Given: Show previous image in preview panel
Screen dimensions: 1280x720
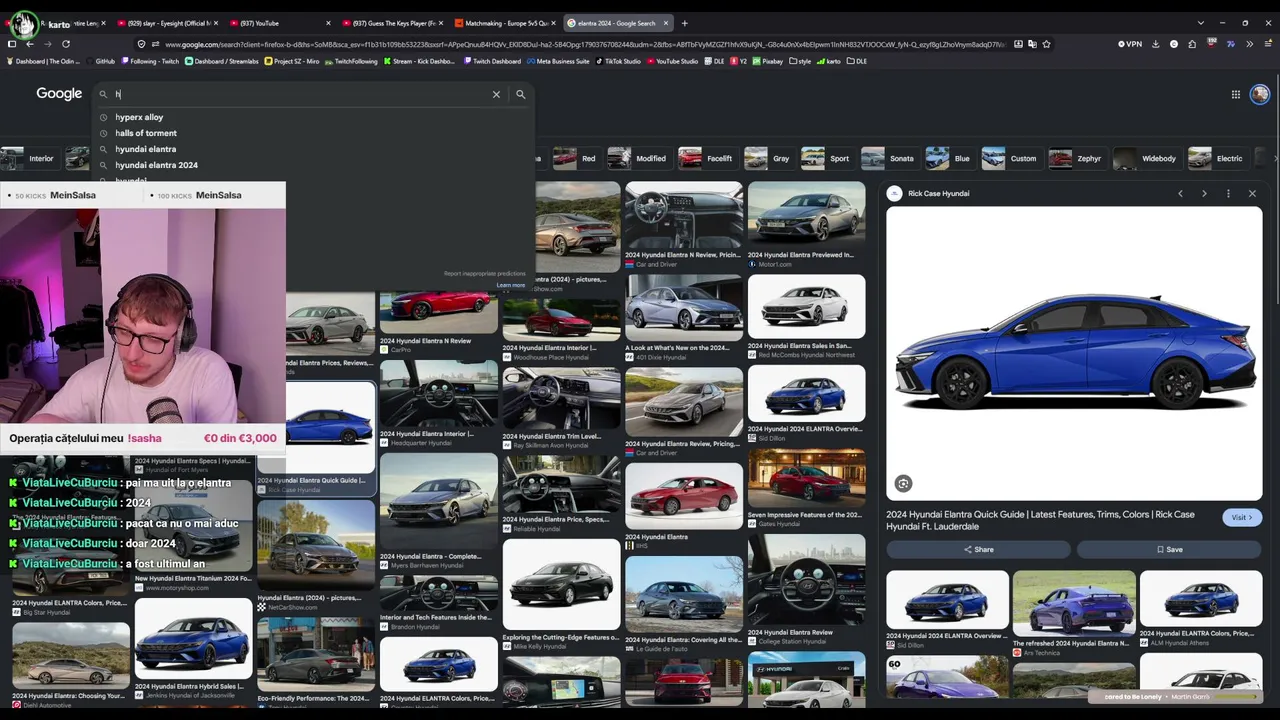Looking at the screenshot, I should [x=1180, y=193].
